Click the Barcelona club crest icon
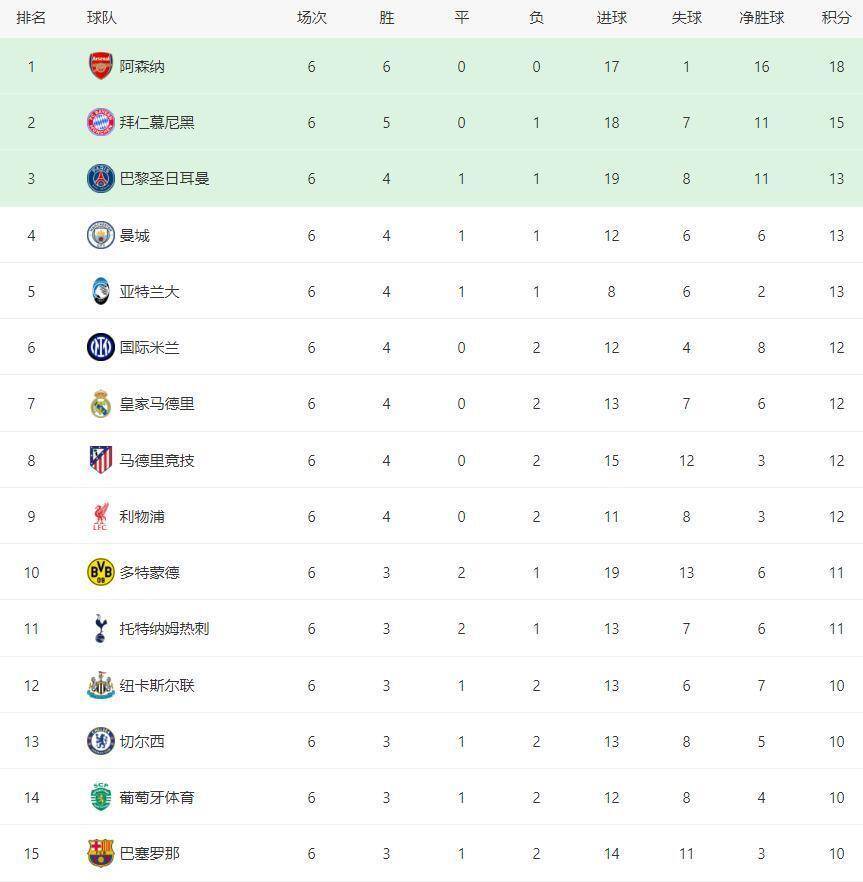 coord(100,853)
